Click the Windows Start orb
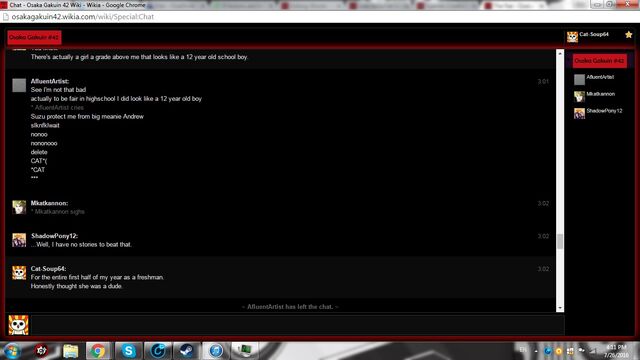 [12, 351]
